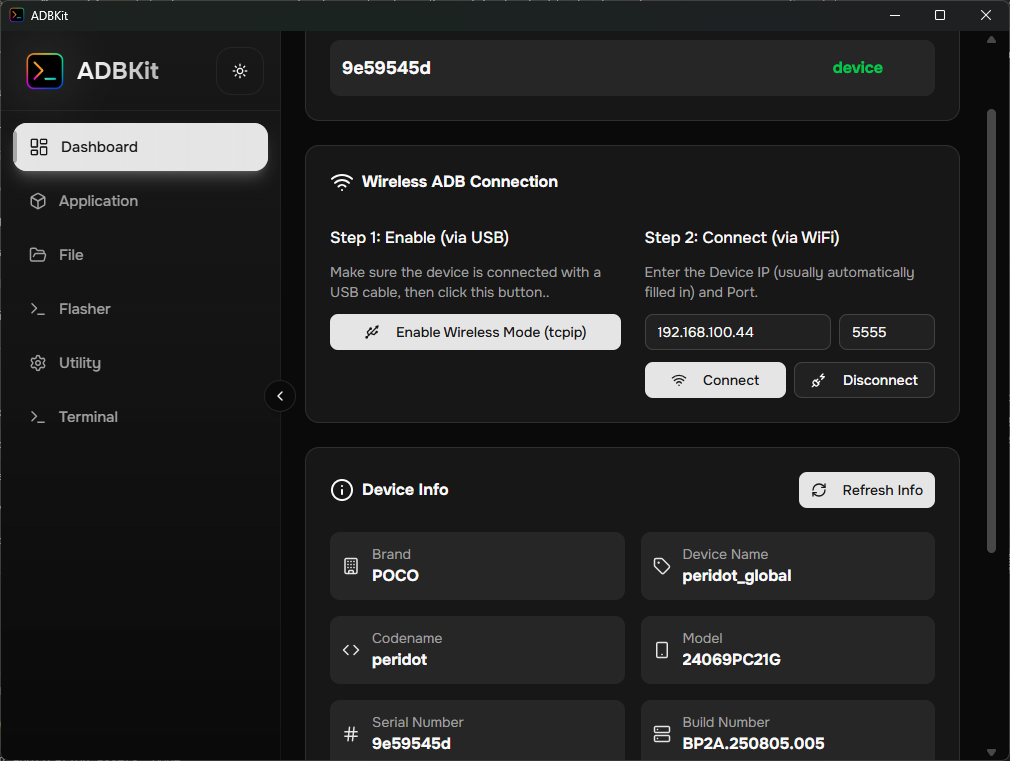Click the Port input field showing 5555
The image size is (1010, 761).
point(886,332)
